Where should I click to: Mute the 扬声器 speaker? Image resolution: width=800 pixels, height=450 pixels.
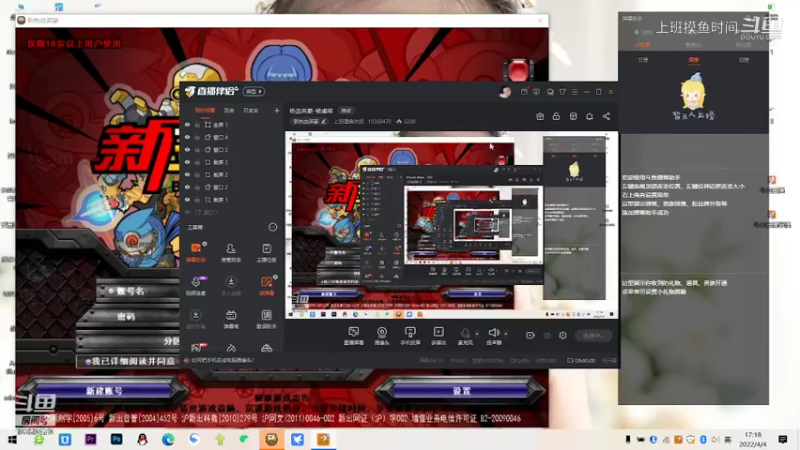click(x=493, y=336)
